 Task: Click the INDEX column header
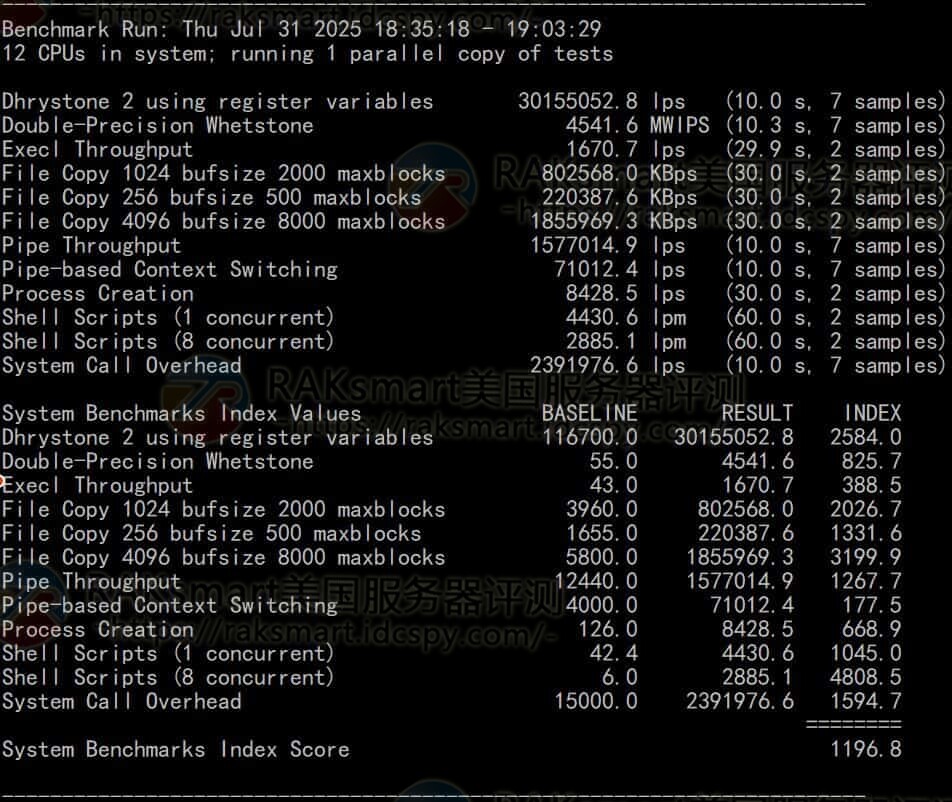872,413
